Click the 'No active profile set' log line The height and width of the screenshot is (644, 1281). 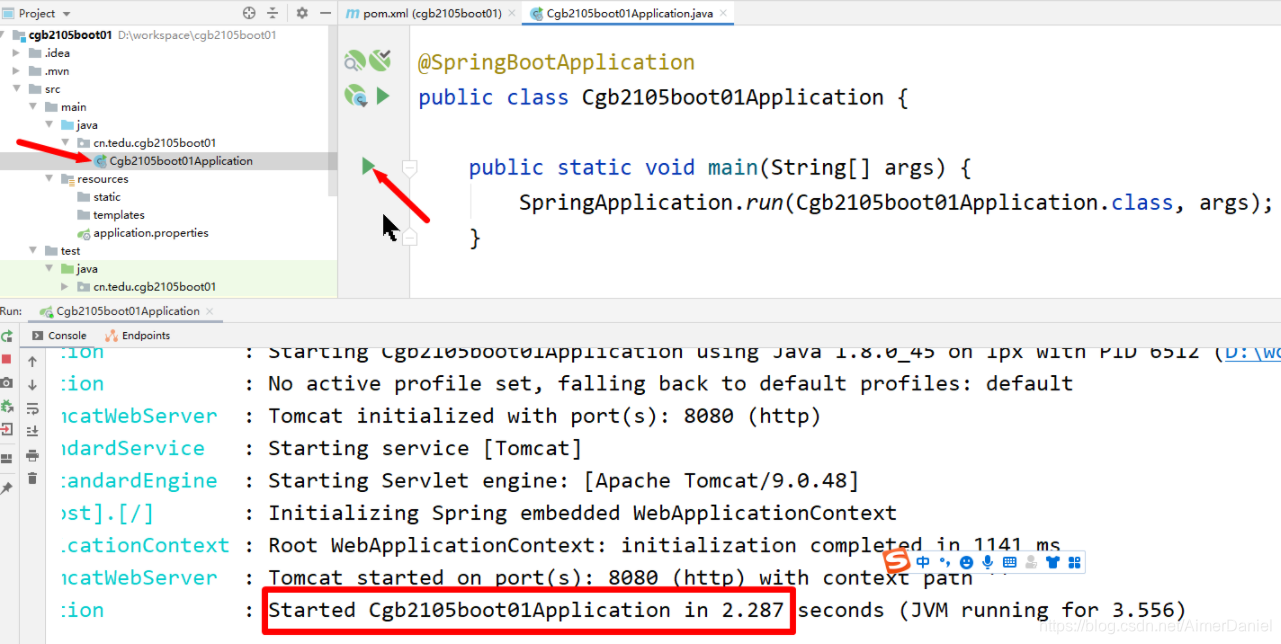(670, 384)
